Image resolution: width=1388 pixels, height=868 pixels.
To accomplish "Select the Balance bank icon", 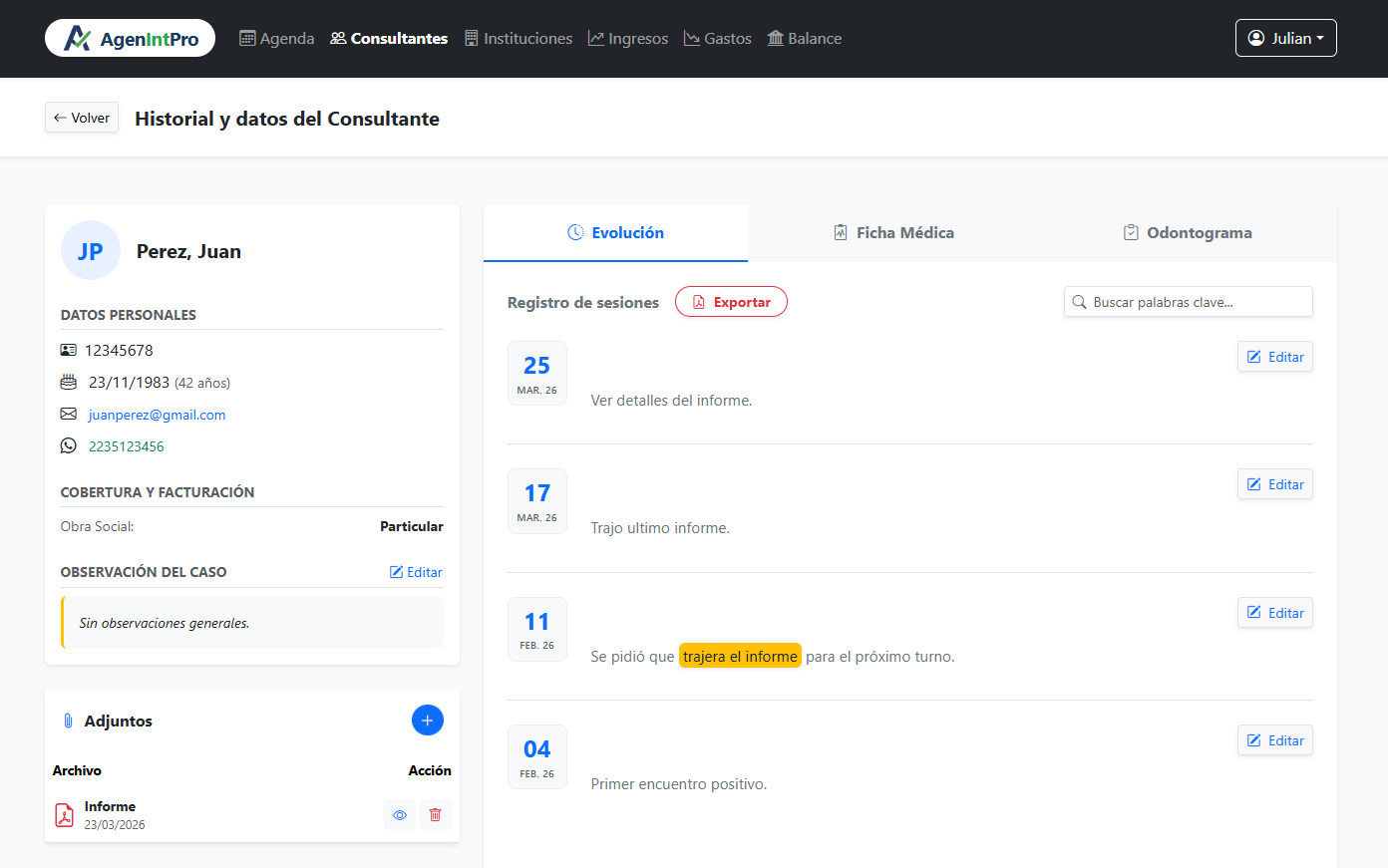I will (x=775, y=38).
